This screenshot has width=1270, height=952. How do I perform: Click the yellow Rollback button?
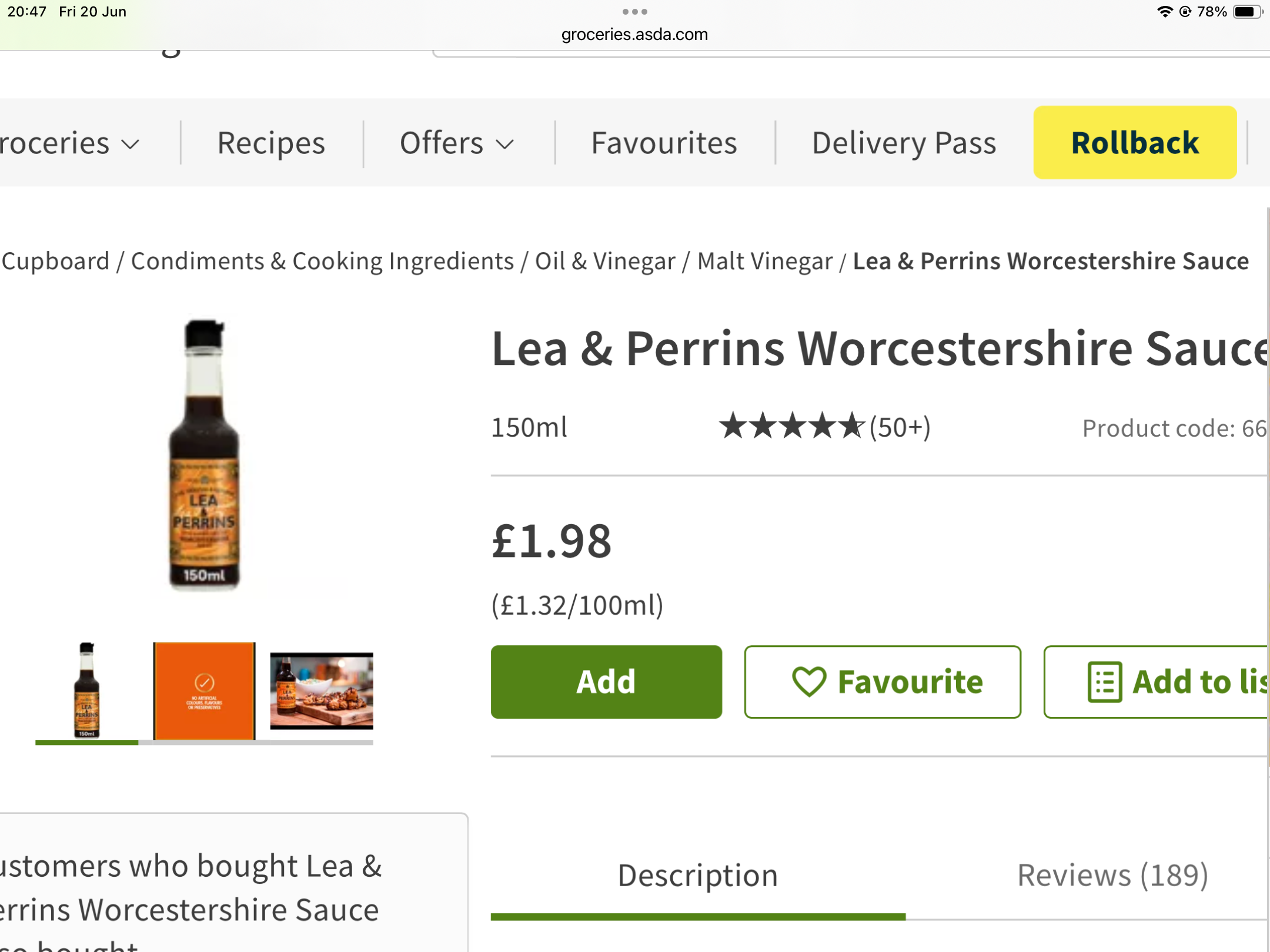tap(1135, 143)
